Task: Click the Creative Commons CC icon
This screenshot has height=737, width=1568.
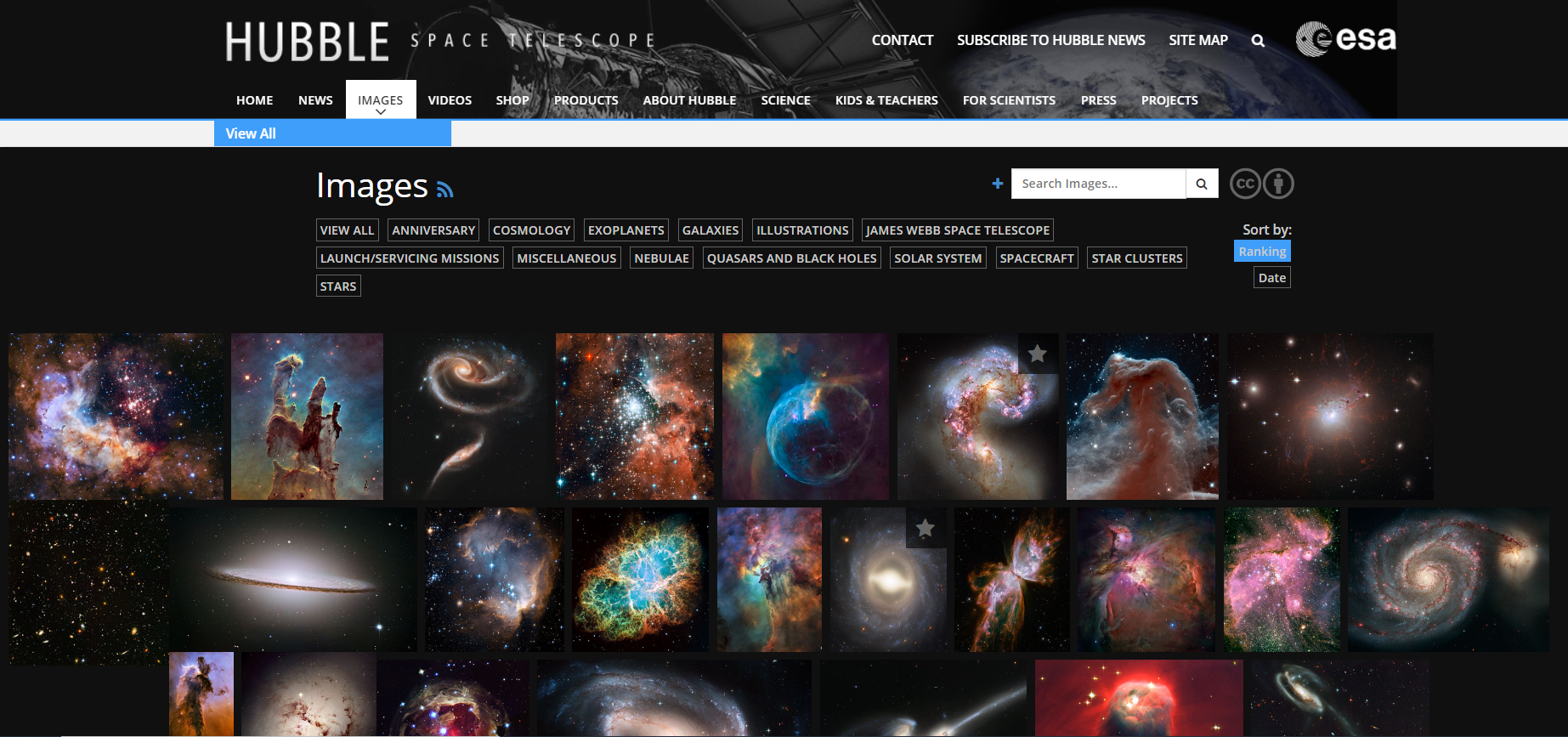Action: (1245, 184)
